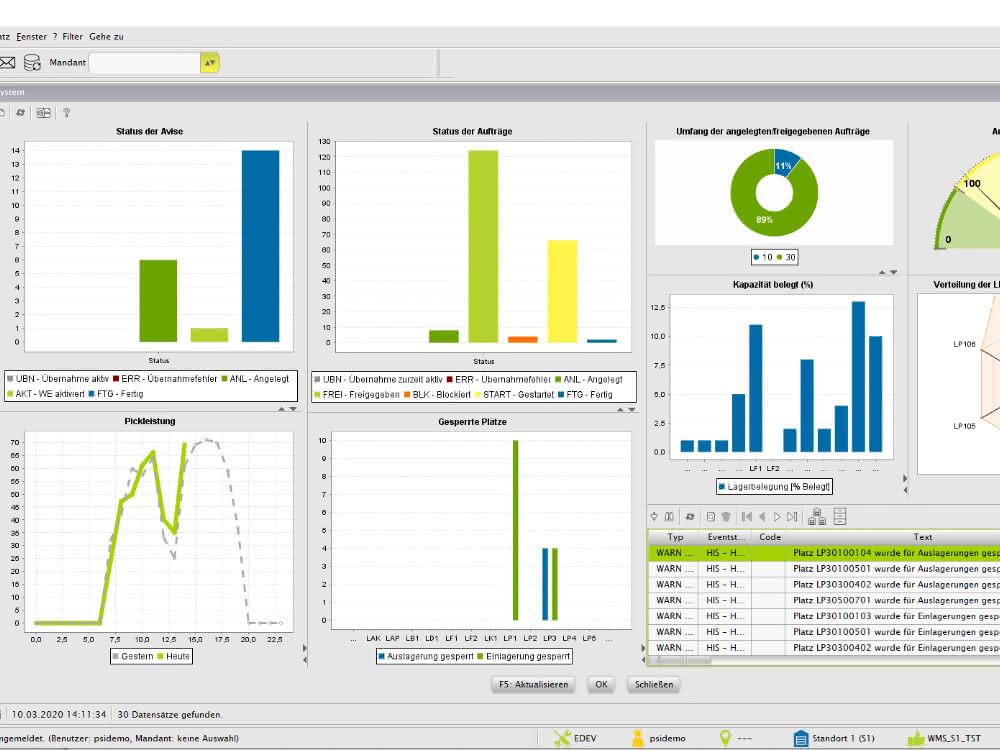This screenshot has height=750, width=1000.
Task: Select the highlighted WARN row for Platz LP30100104
Action: tap(824, 553)
